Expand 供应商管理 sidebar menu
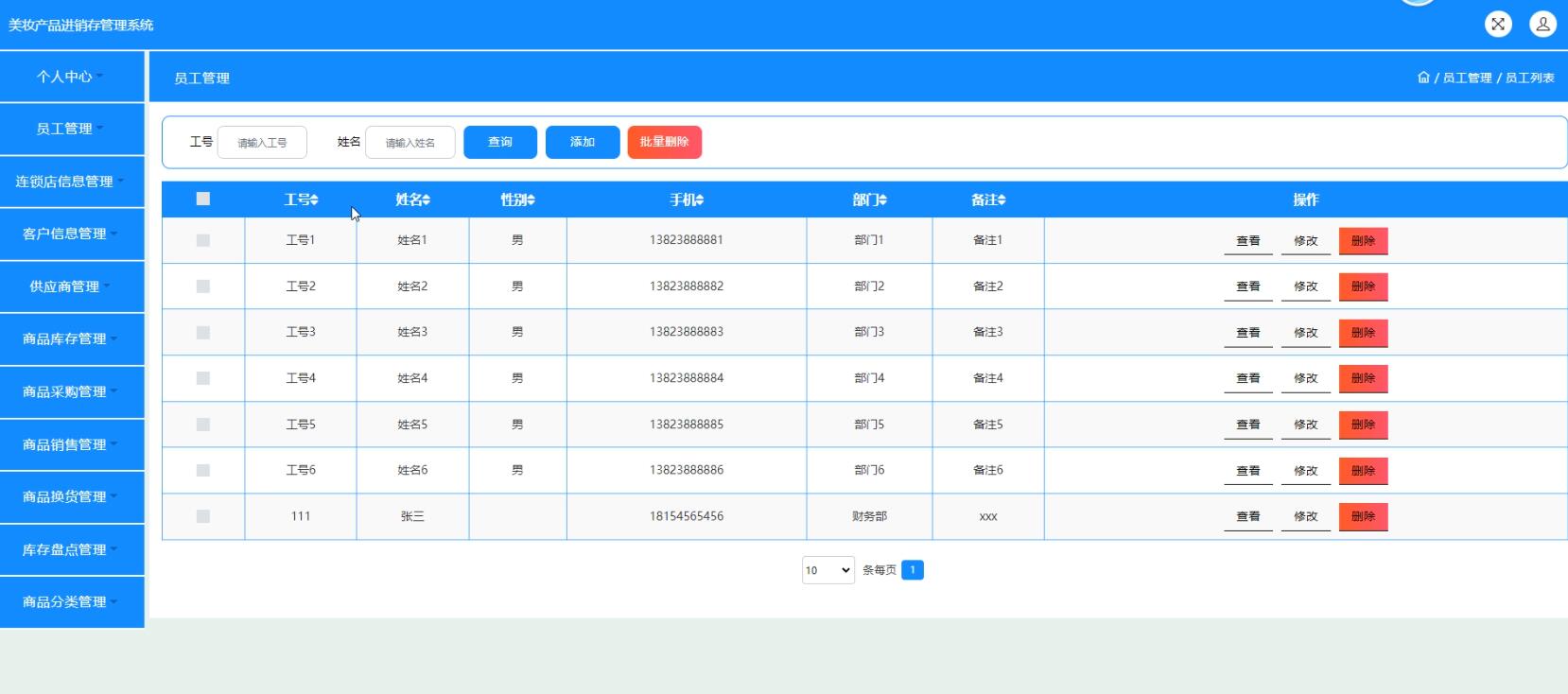The image size is (1568, 694). (x=72, y=286)
